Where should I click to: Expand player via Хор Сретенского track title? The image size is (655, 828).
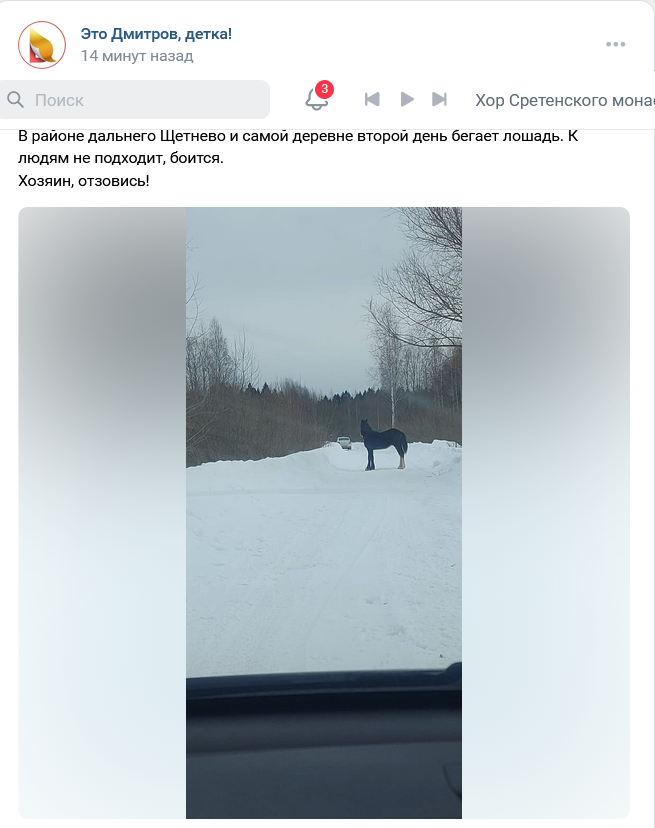[565, 100]
